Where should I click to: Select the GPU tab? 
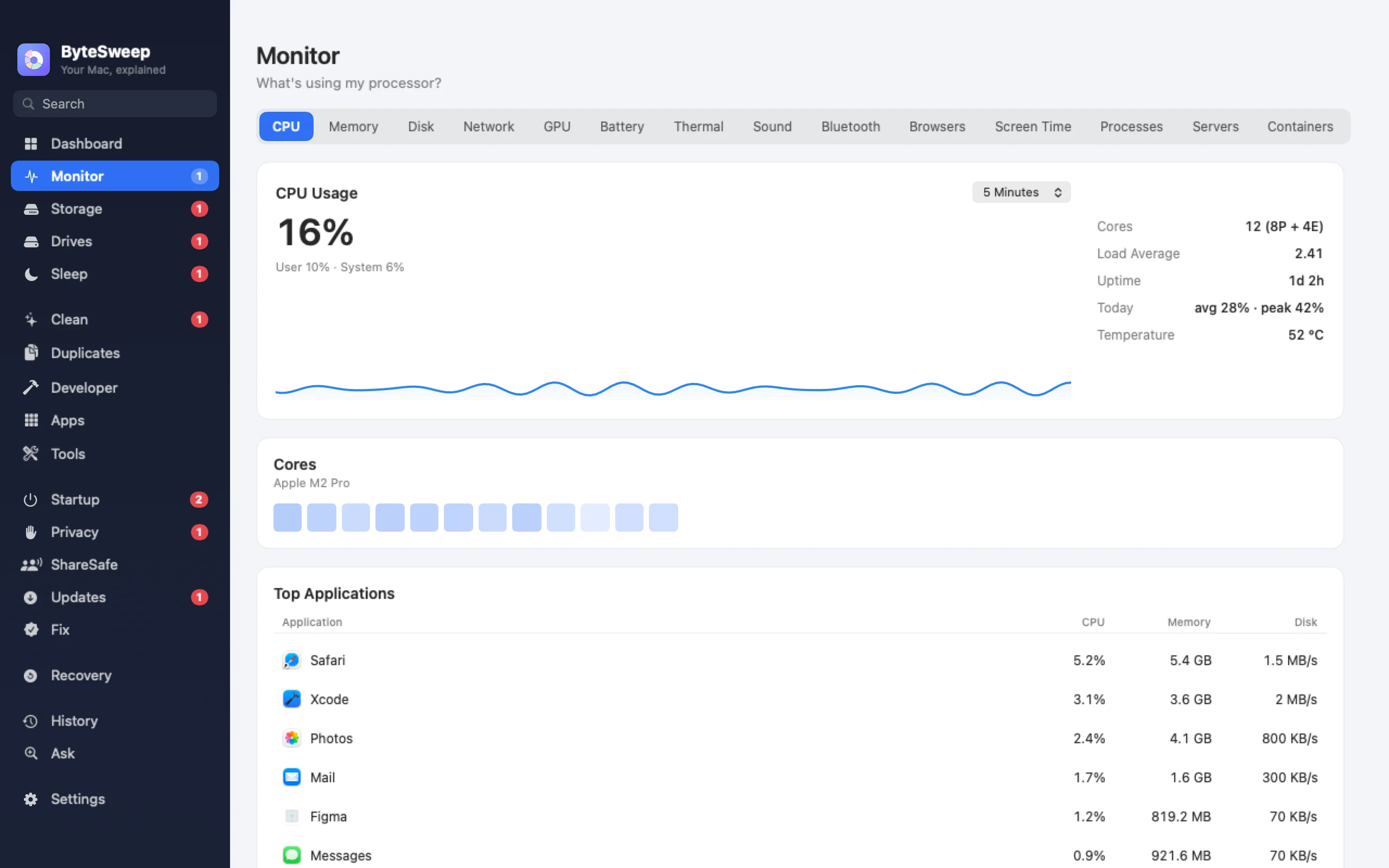[557, 126]
